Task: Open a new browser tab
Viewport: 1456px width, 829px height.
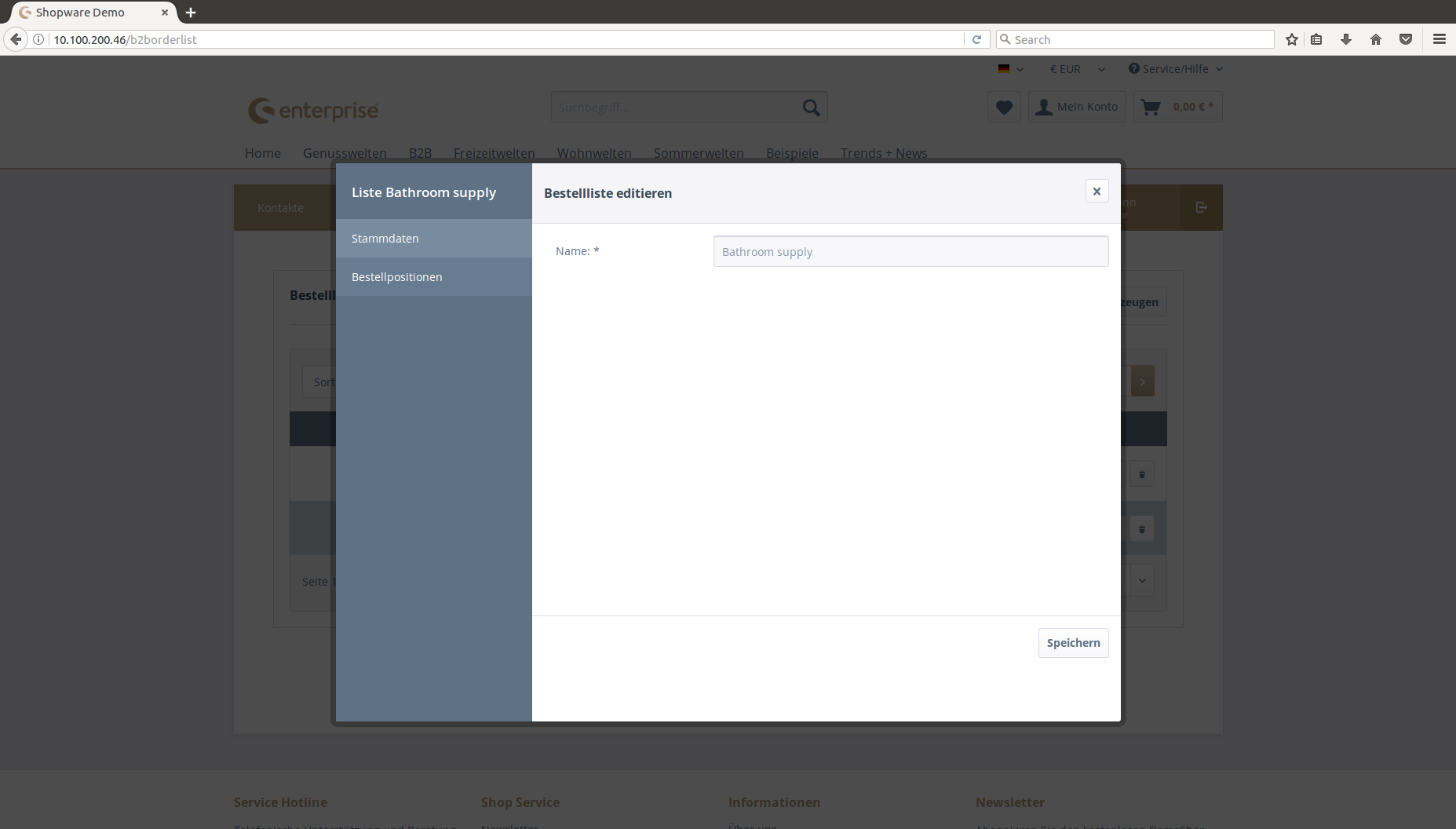Action: (191, 13)
